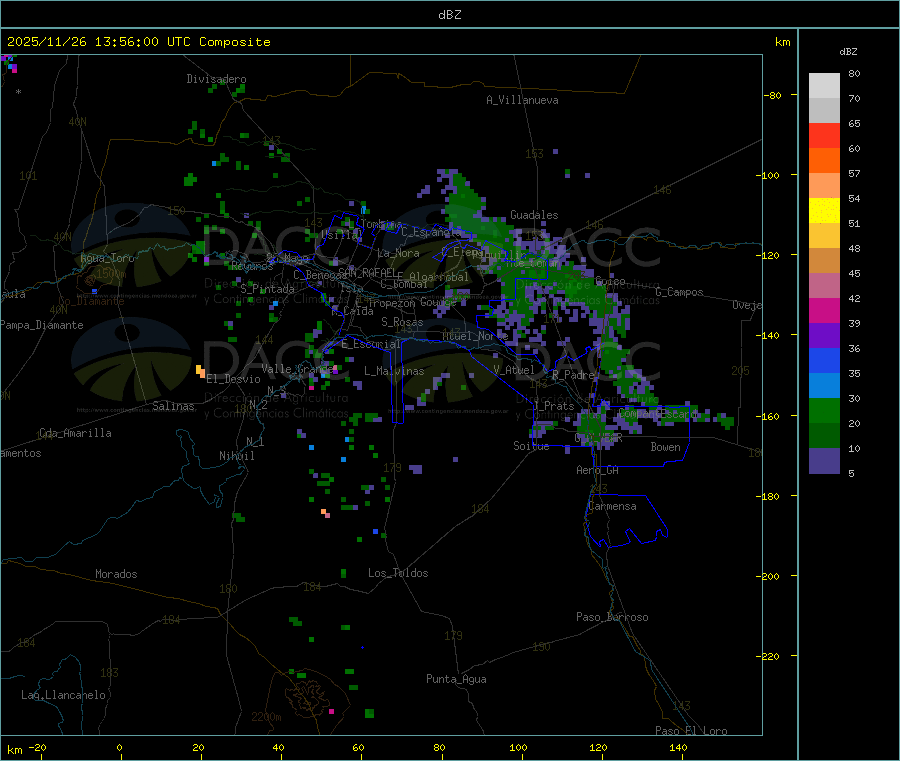Click the Paso_El_Loro map label

tap(691, 731)
